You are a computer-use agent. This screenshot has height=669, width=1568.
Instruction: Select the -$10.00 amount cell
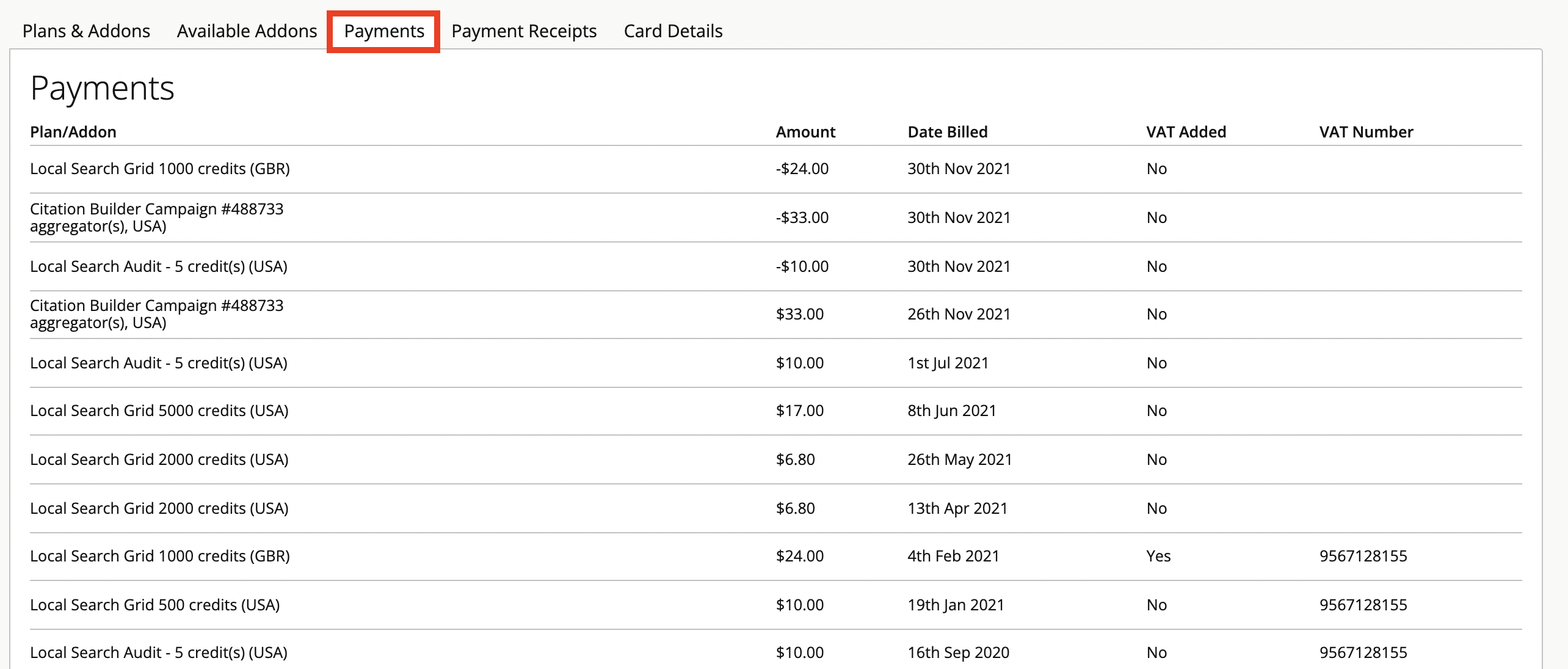click(x=802, y=266)
